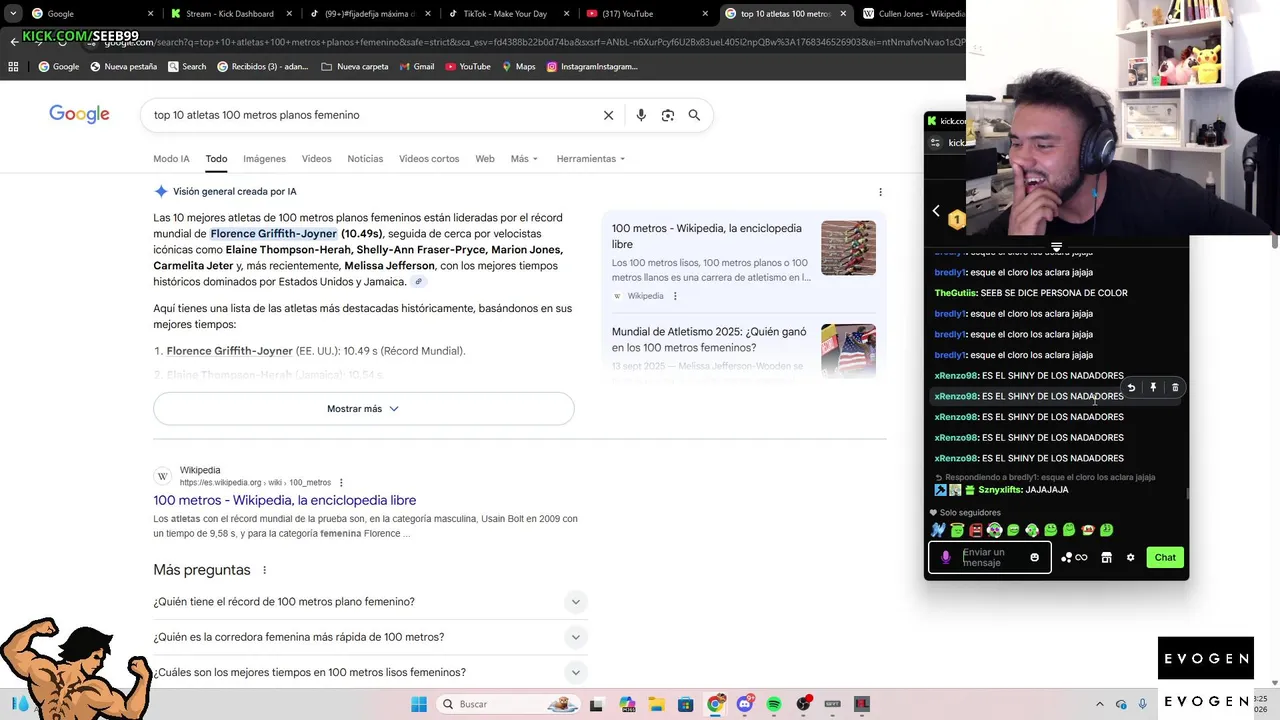Switch to the Noticias results tab

coord(365,159)
